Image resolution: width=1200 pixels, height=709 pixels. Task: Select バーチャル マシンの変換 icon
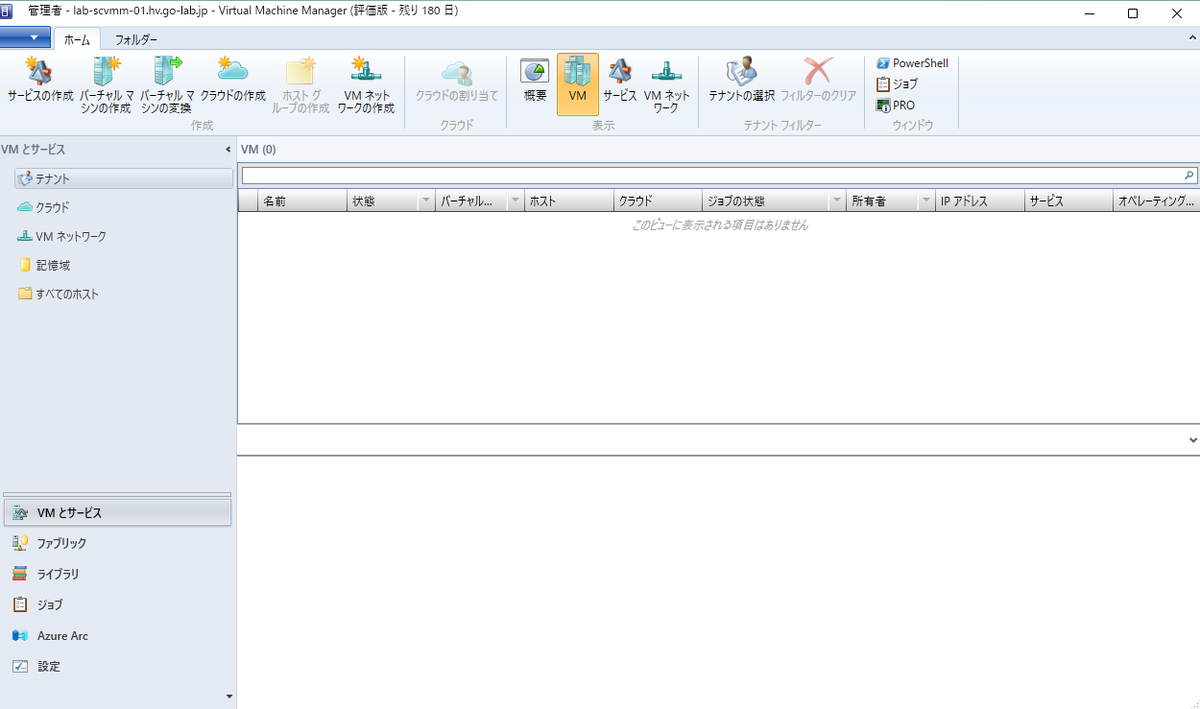(167, 85)
